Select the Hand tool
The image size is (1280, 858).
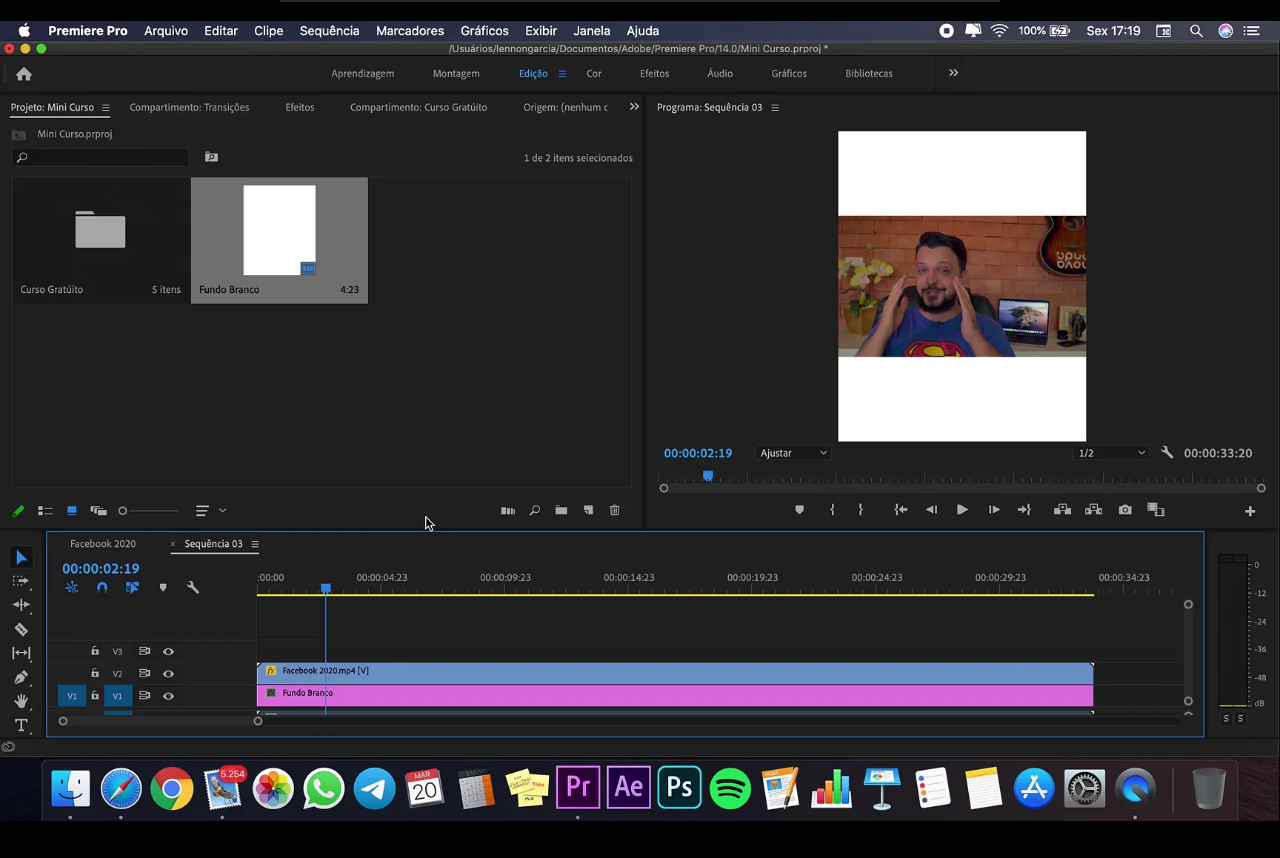(21, 701)
